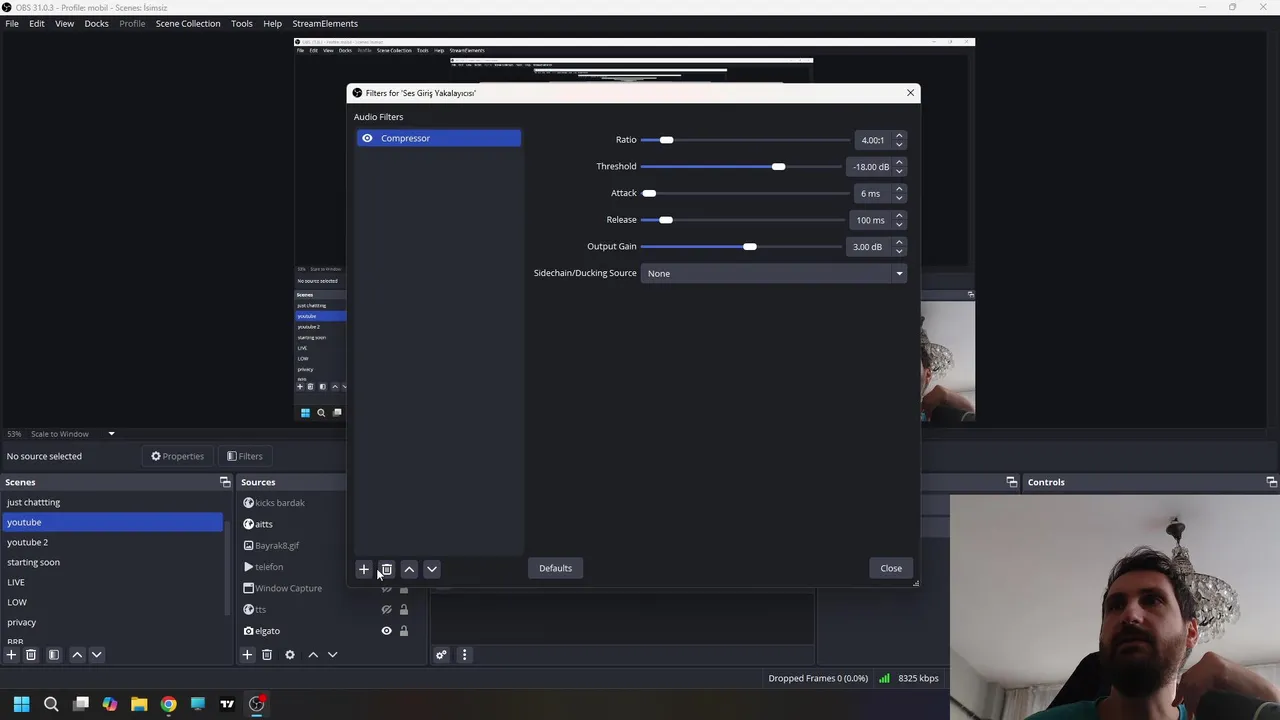This screenshot has height=720, width=1280.
Task: Pop out the Controls dock
Action: pos(1272,482)
